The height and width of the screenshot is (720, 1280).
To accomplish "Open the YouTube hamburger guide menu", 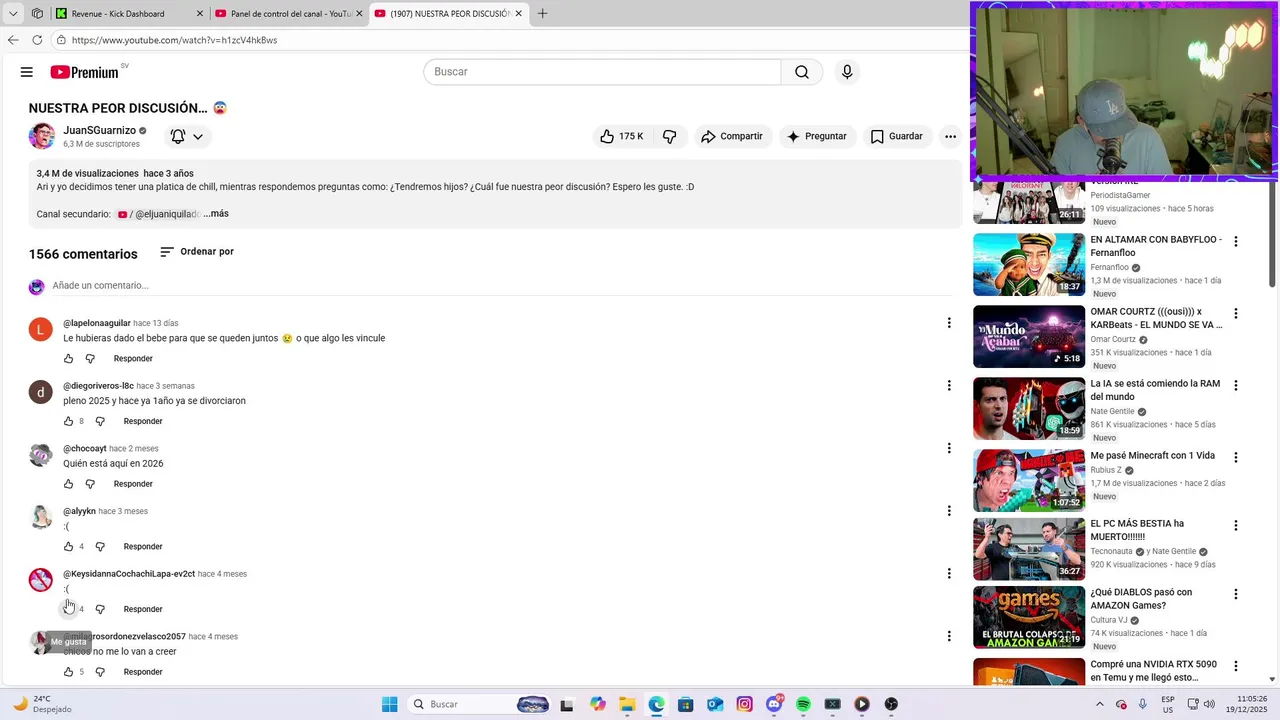I will point(27,72).
